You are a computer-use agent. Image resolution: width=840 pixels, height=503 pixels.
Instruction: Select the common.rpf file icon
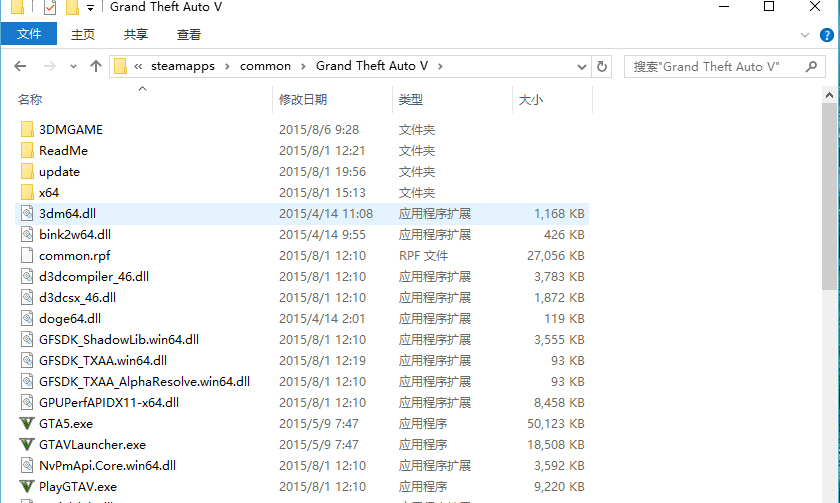[27, 256]
